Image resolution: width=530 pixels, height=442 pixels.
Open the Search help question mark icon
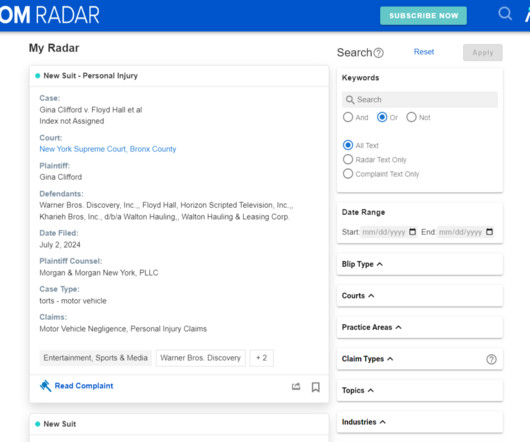pos(379,53)
